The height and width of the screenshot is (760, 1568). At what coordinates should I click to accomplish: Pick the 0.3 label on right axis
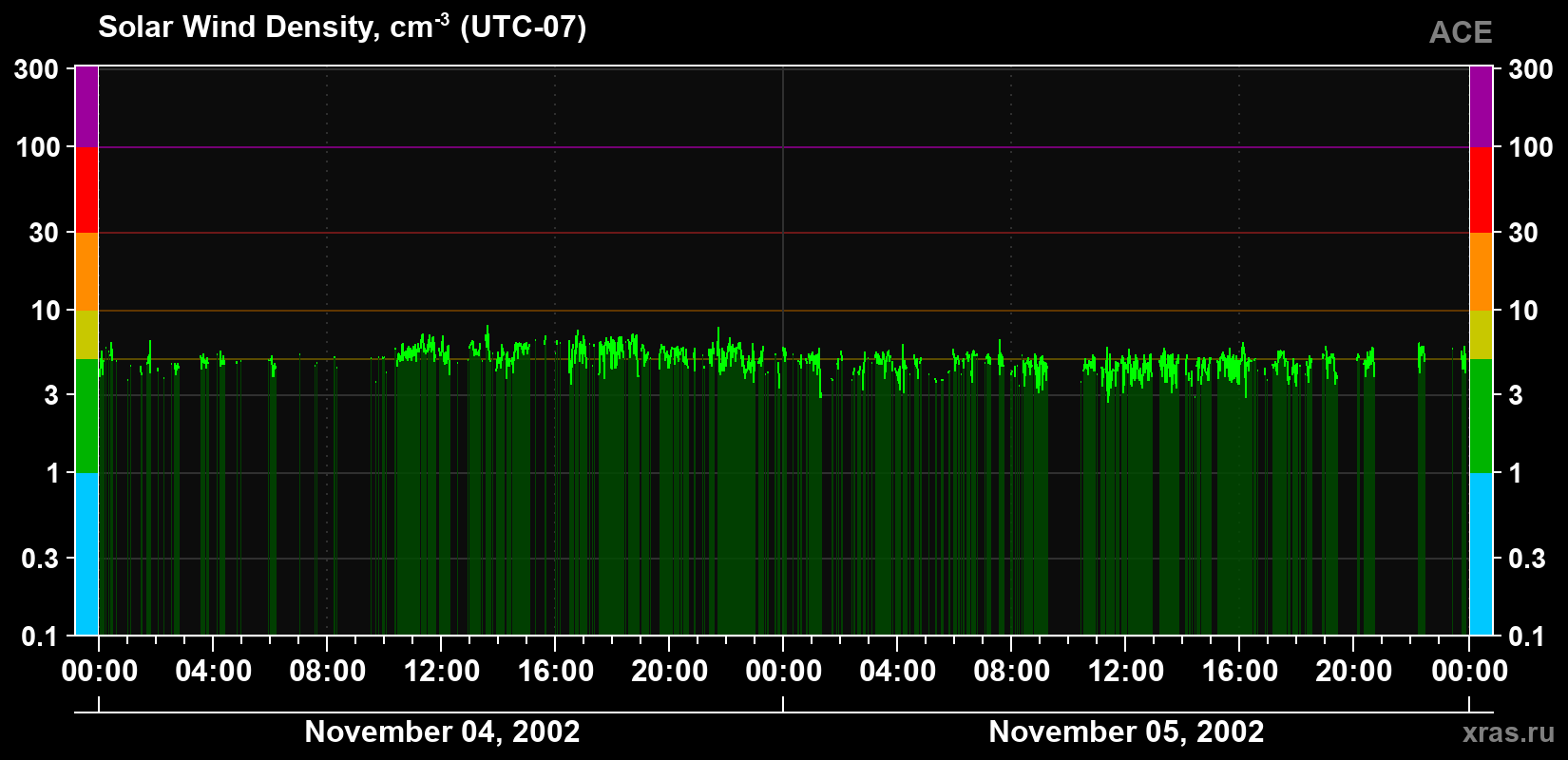pos(1527,559)
